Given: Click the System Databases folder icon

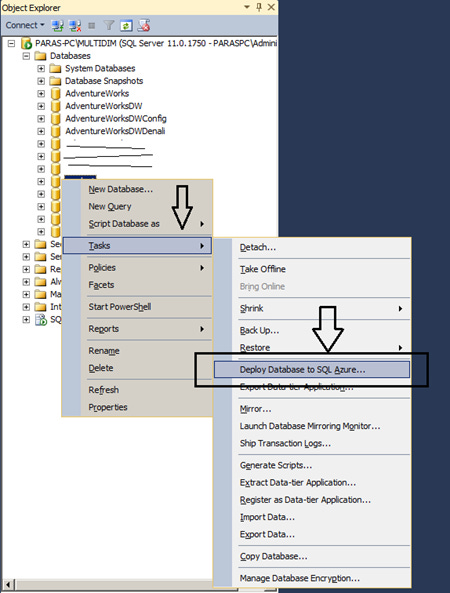Looking at the screenshot, I should (55, 68).
